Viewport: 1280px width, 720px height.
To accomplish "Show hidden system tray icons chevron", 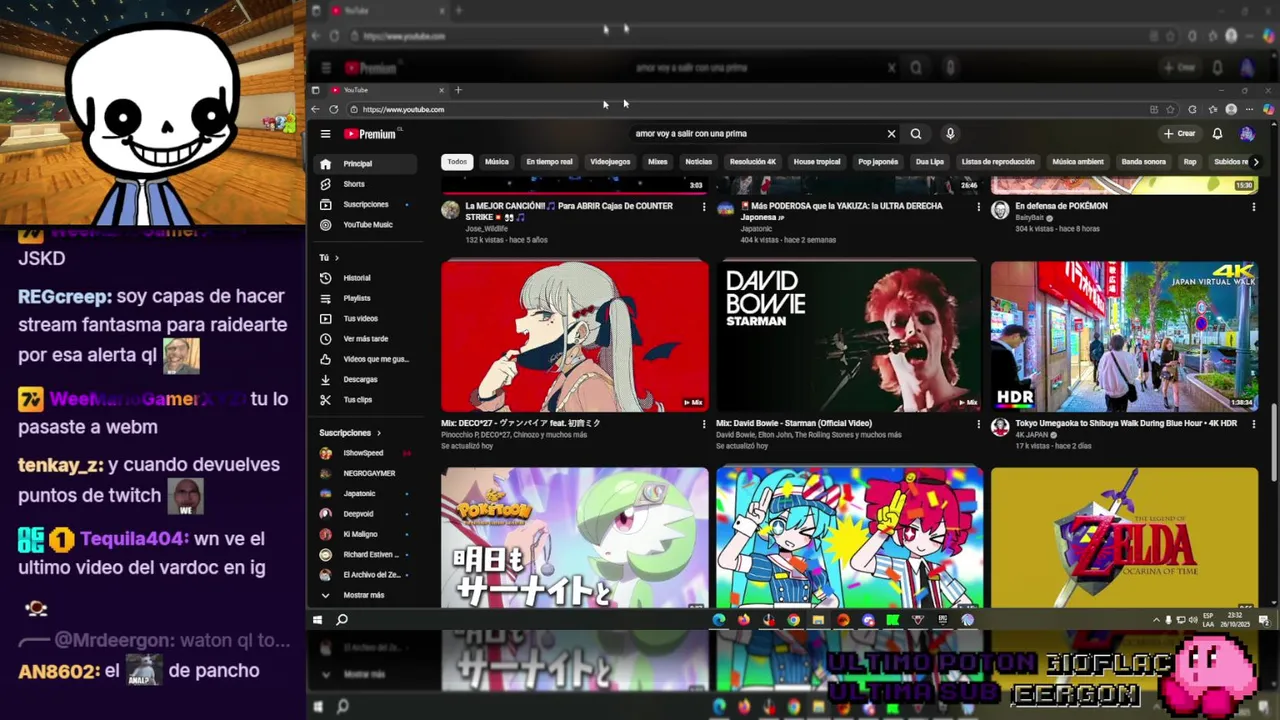I will click(x=1156, y=620).
